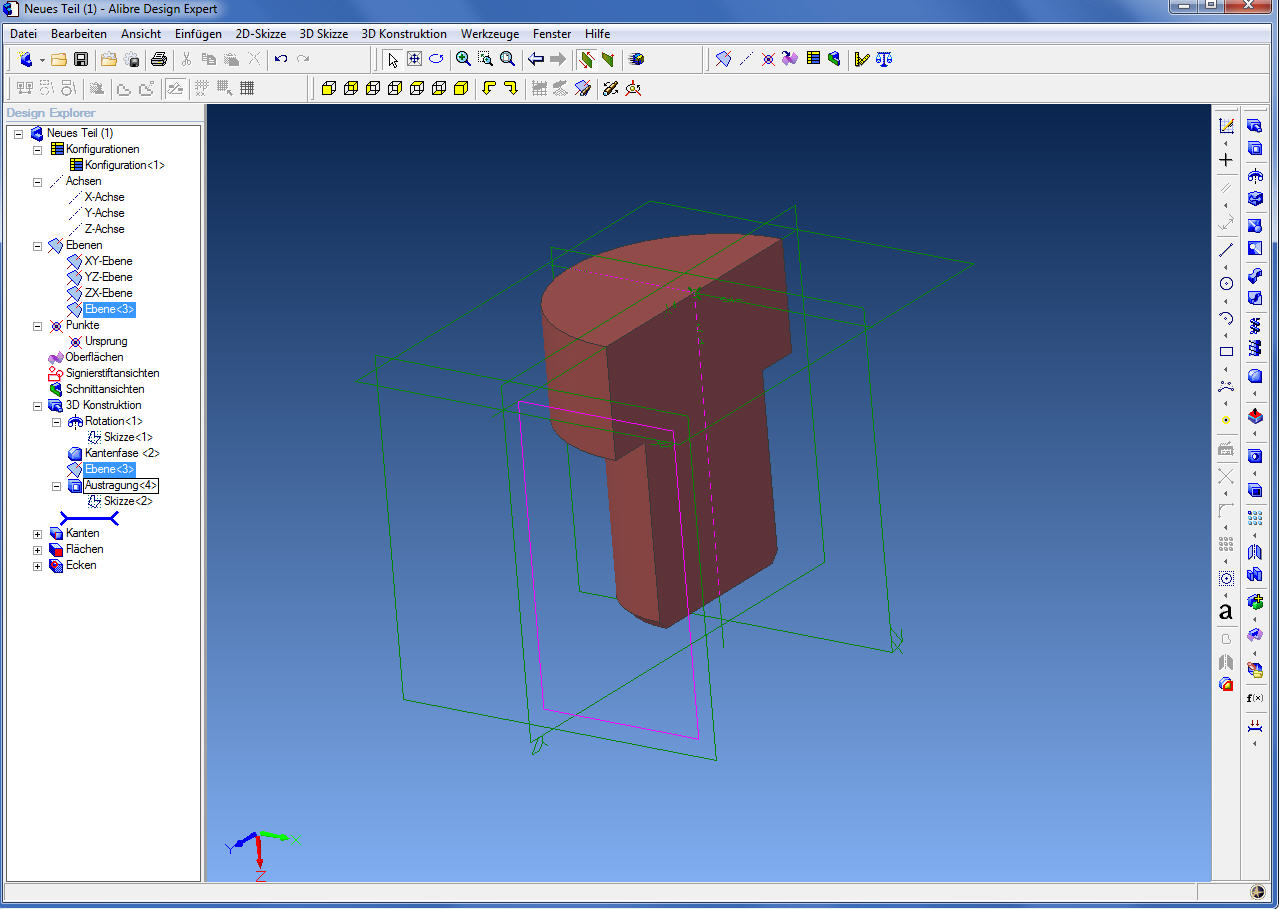Collapse the Neues Teil (1) root node

coord(18,133)
